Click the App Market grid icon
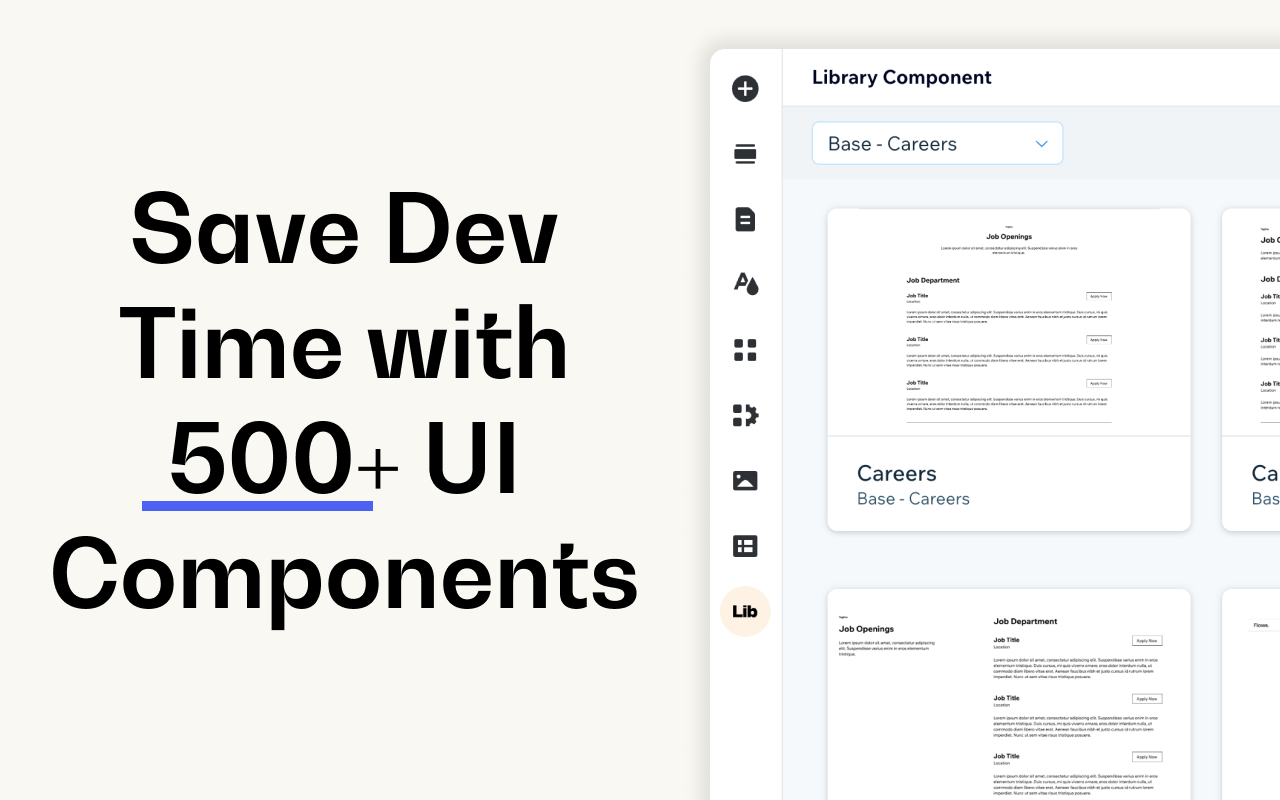The image size is (1280, 800). coord(745,350)
